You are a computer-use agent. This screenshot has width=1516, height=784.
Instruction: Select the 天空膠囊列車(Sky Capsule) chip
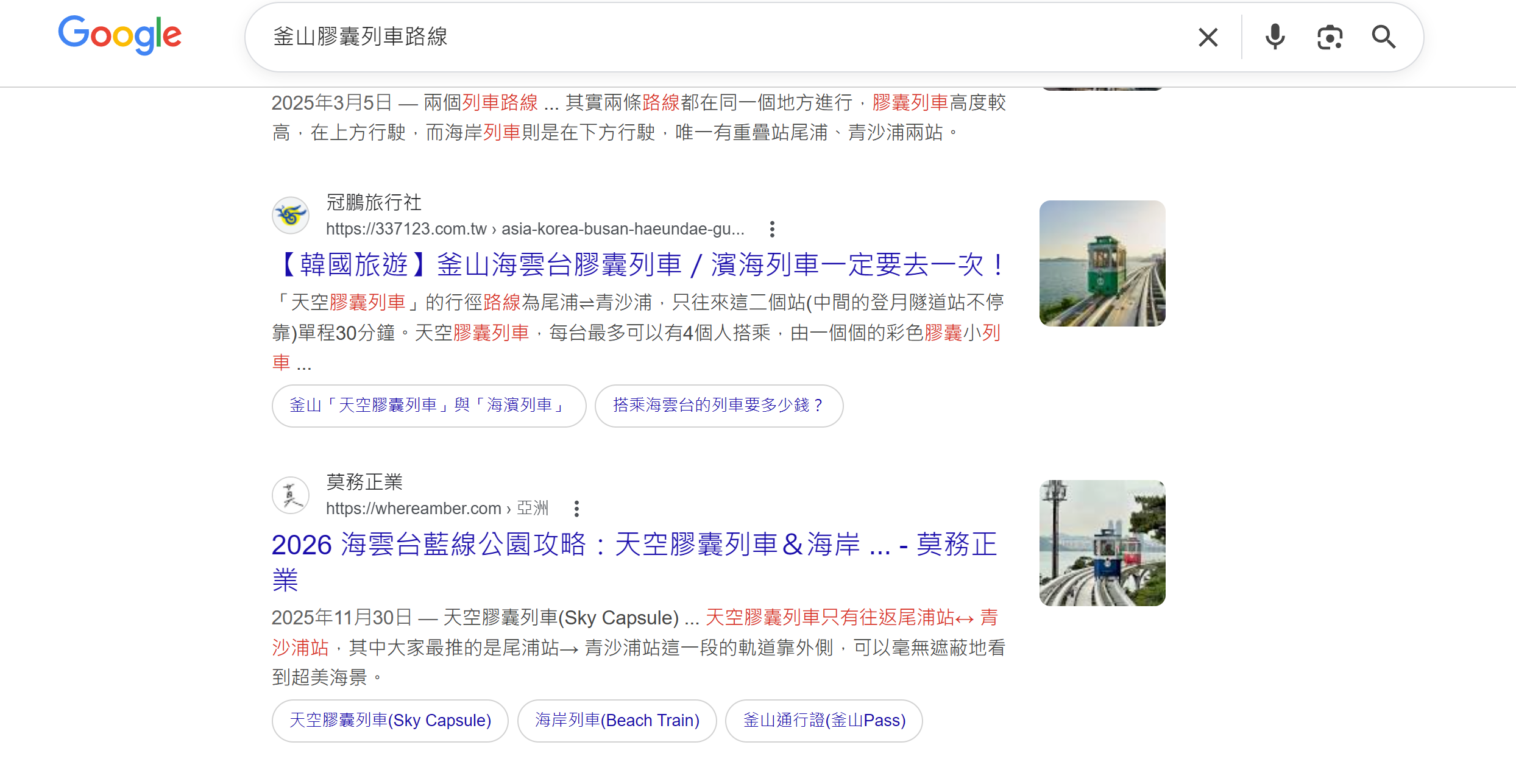390,721
